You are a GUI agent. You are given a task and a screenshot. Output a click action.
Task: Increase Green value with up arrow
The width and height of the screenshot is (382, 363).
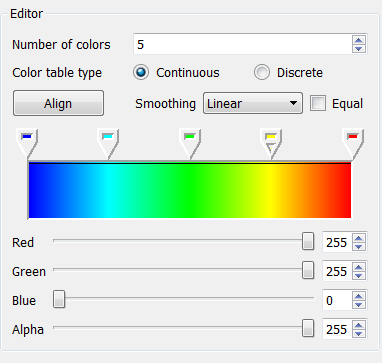[359, 267]
